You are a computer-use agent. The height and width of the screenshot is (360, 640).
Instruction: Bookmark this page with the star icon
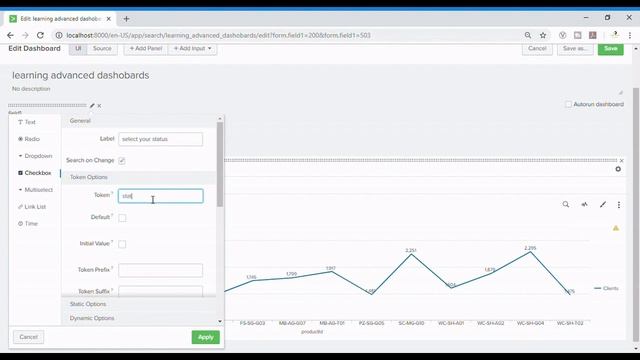543,36
